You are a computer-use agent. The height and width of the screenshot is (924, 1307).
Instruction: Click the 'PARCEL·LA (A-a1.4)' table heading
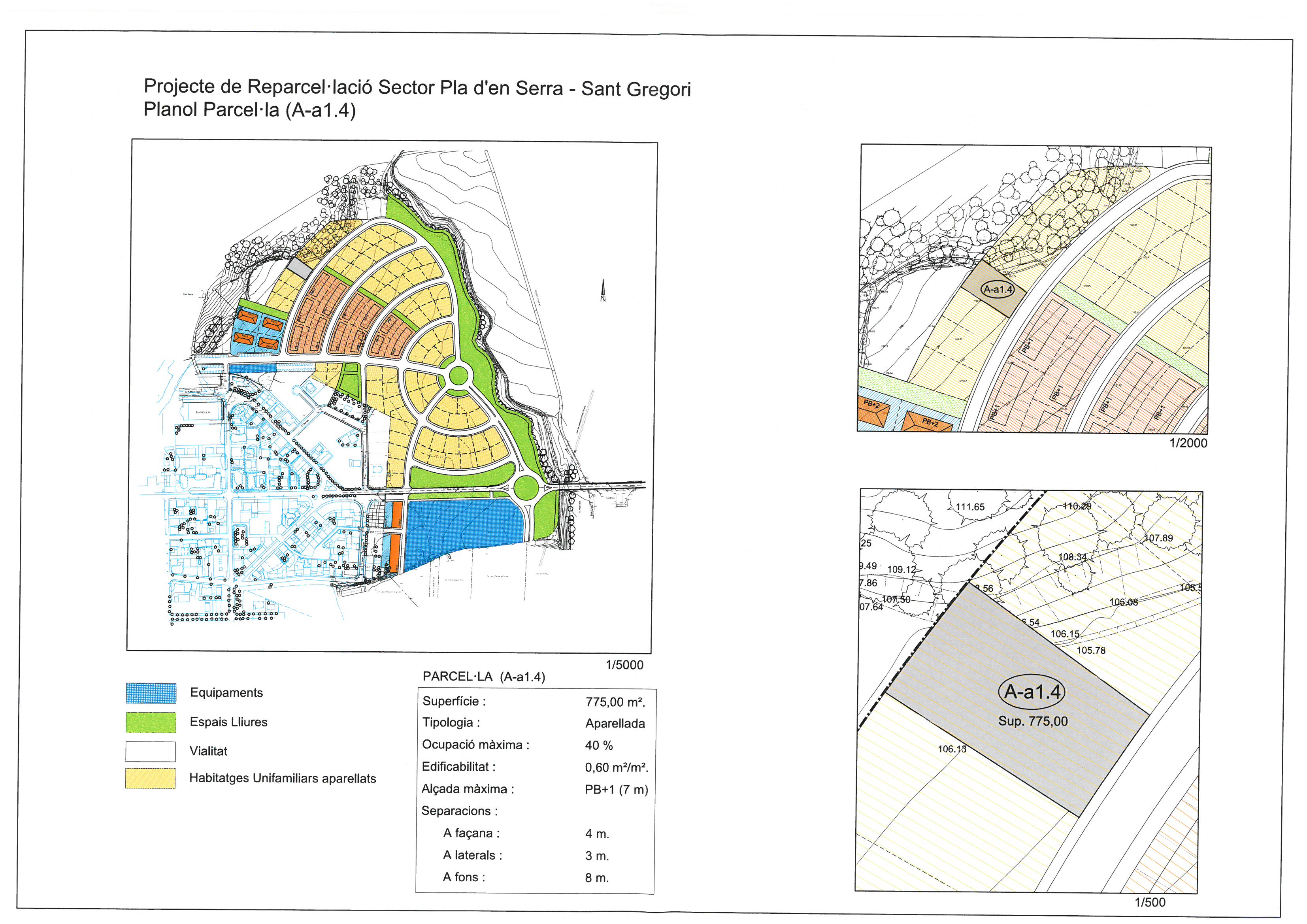(484, 676)
